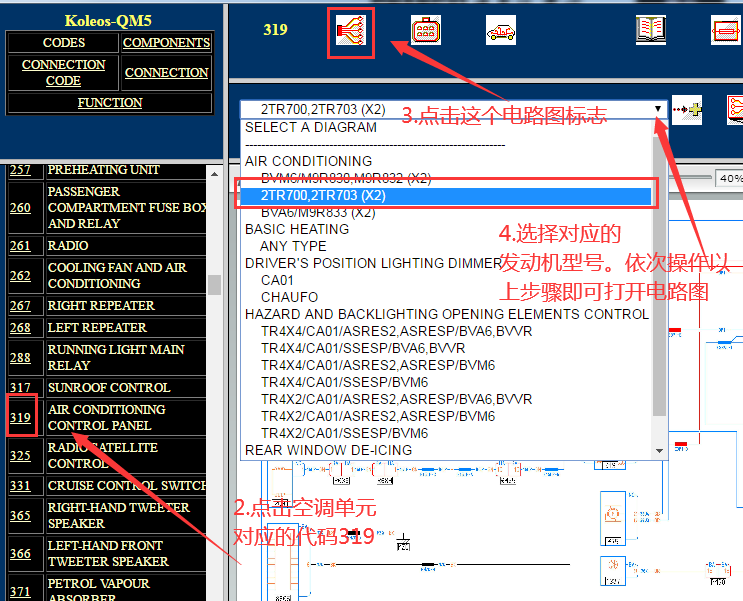Click the dropdown list scrollbar thumb
Viewport: 743px width, 601px height.
(659, 277)
